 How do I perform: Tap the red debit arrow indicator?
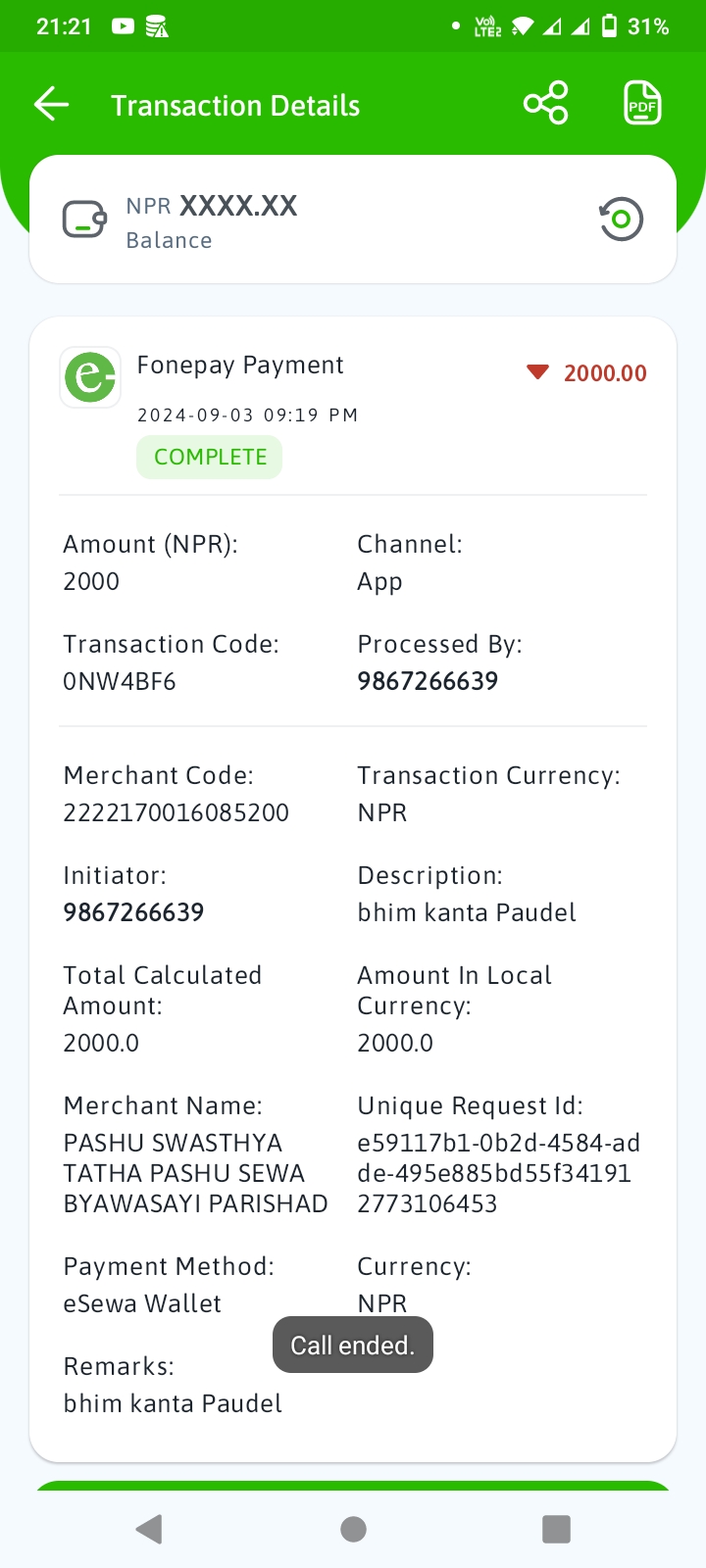537,372
